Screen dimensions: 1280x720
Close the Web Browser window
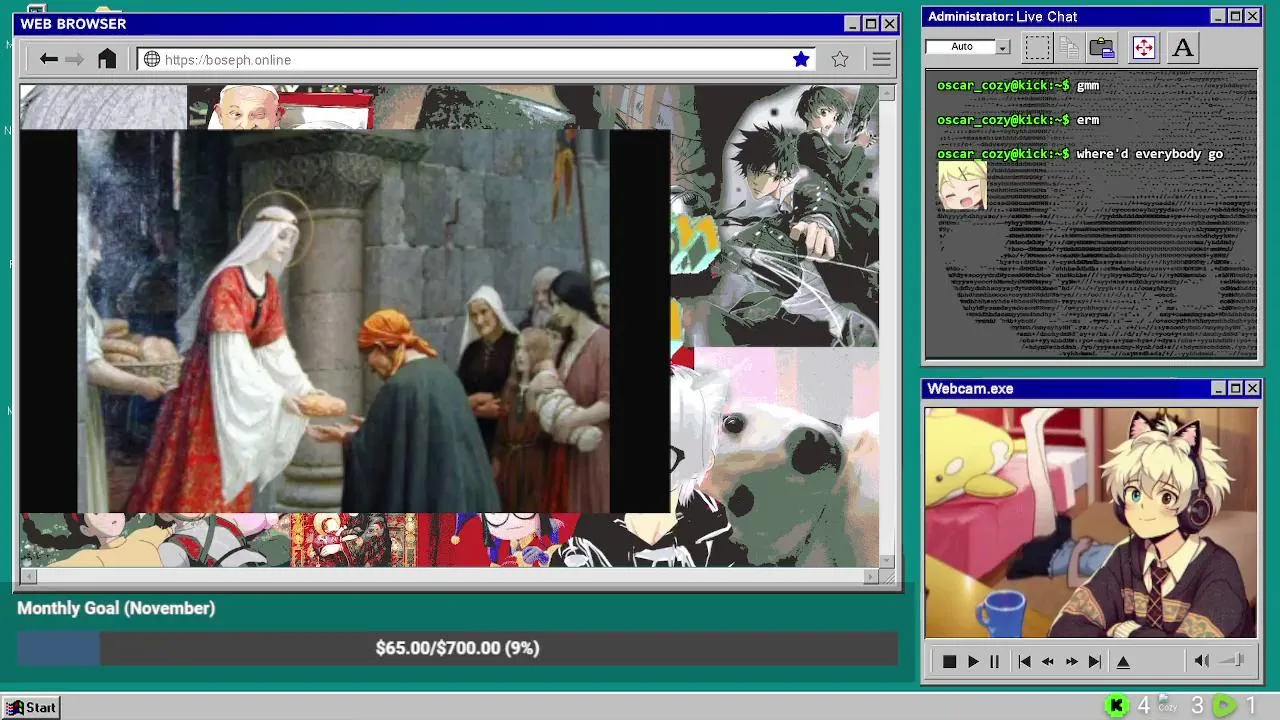889,24
